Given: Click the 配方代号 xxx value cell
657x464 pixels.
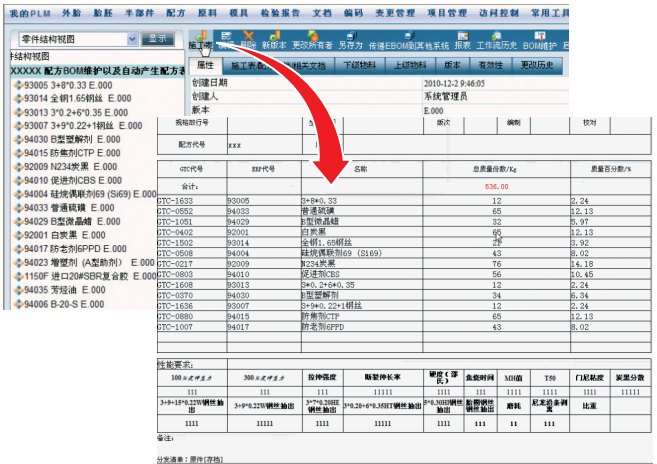Looking at the screenshot, I should [x=264, y=145].
